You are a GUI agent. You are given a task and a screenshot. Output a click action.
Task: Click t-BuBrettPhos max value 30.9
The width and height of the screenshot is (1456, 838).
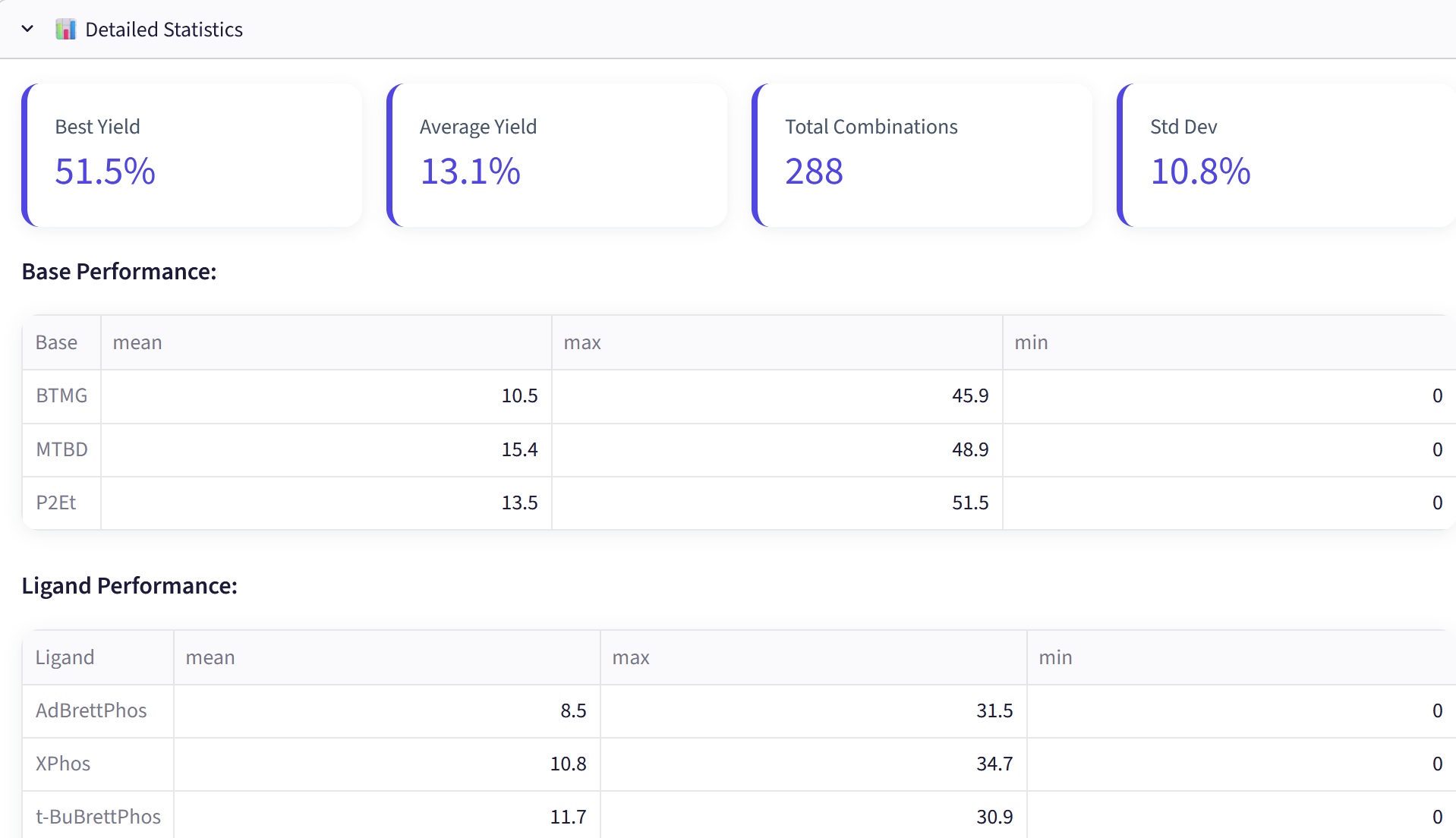994,817
